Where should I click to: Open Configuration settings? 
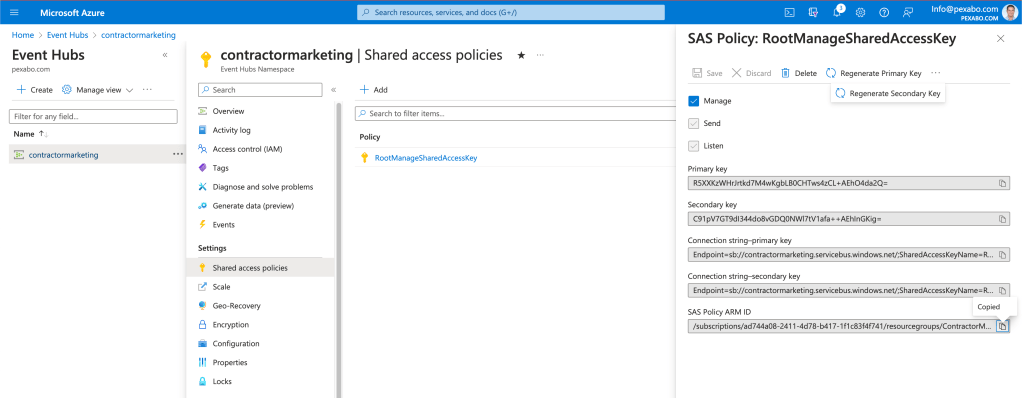235,343
